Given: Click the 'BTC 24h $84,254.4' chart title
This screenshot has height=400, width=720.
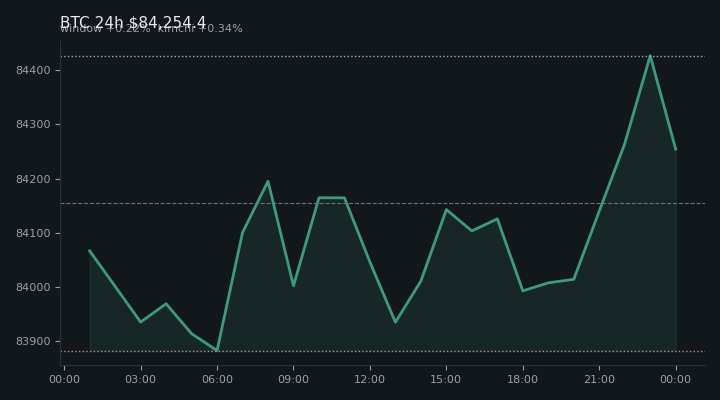Looking at the screenshot, I should (x=133, y=22).
